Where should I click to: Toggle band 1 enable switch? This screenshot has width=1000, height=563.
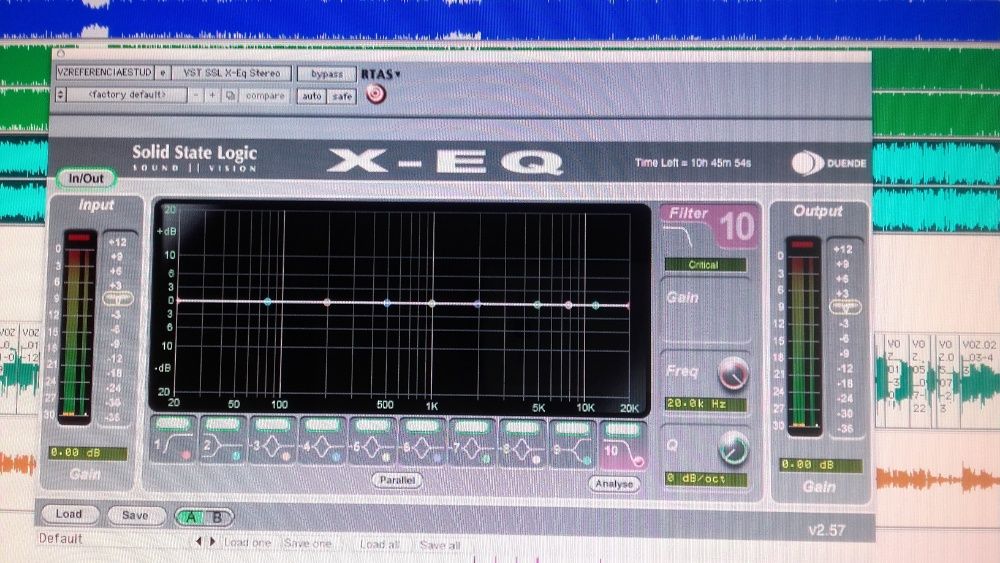point(173,423)
